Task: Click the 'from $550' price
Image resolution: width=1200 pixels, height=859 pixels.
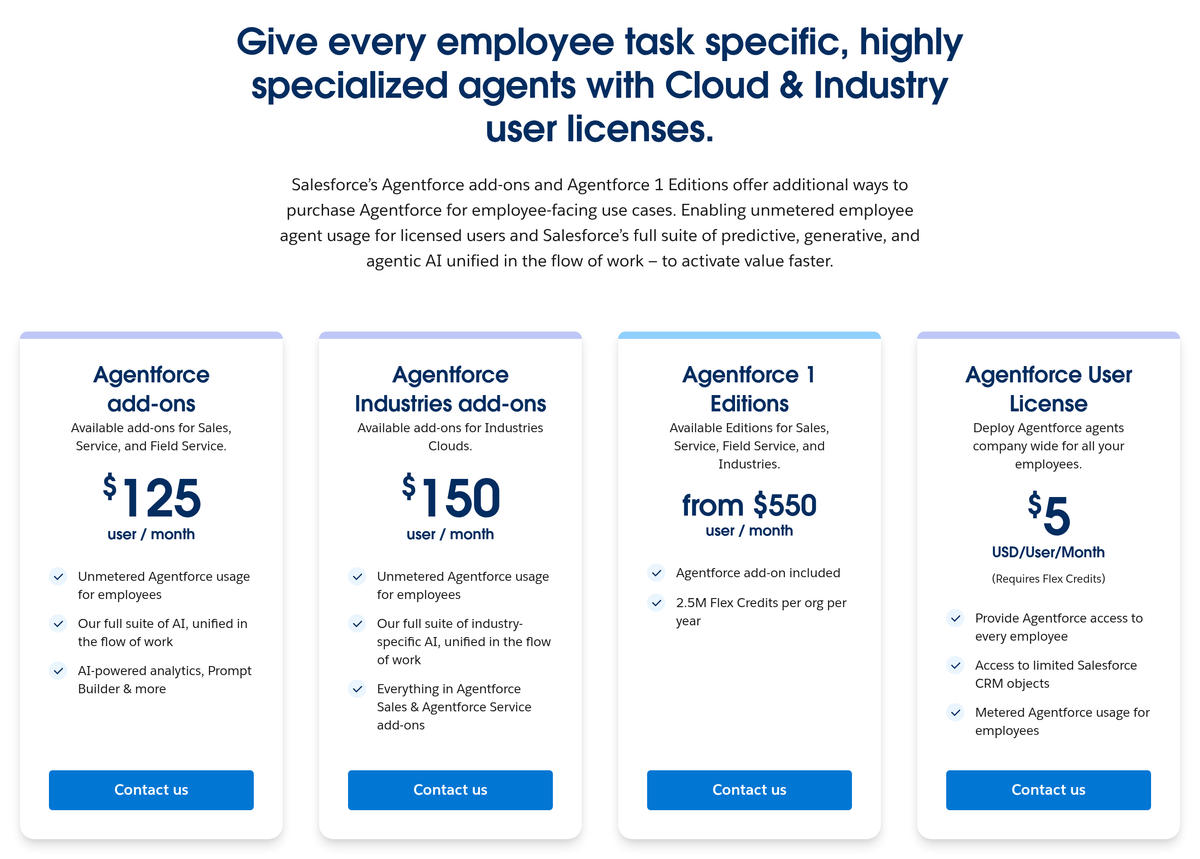Action: (749, 505)
